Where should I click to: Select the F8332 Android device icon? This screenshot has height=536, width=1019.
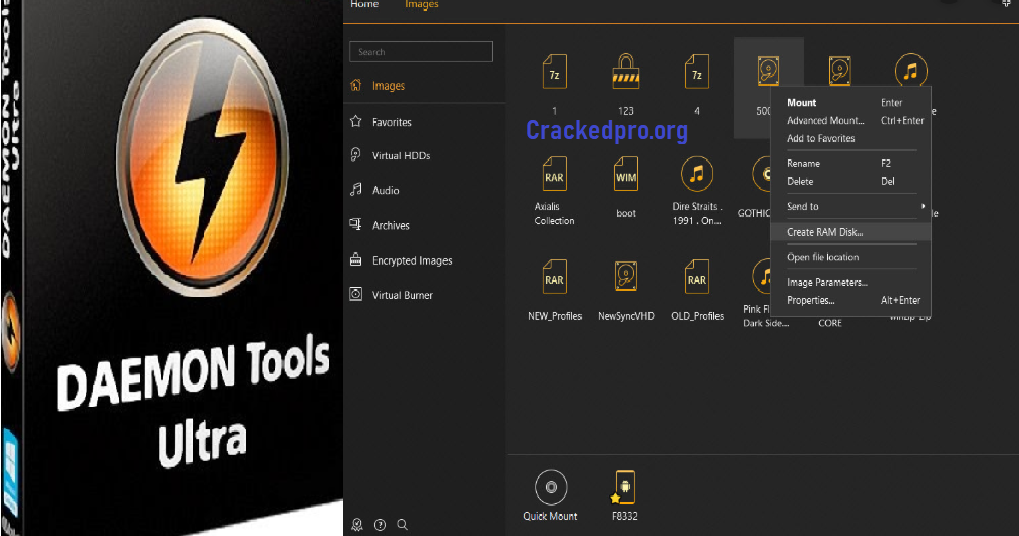coord(624,487)
